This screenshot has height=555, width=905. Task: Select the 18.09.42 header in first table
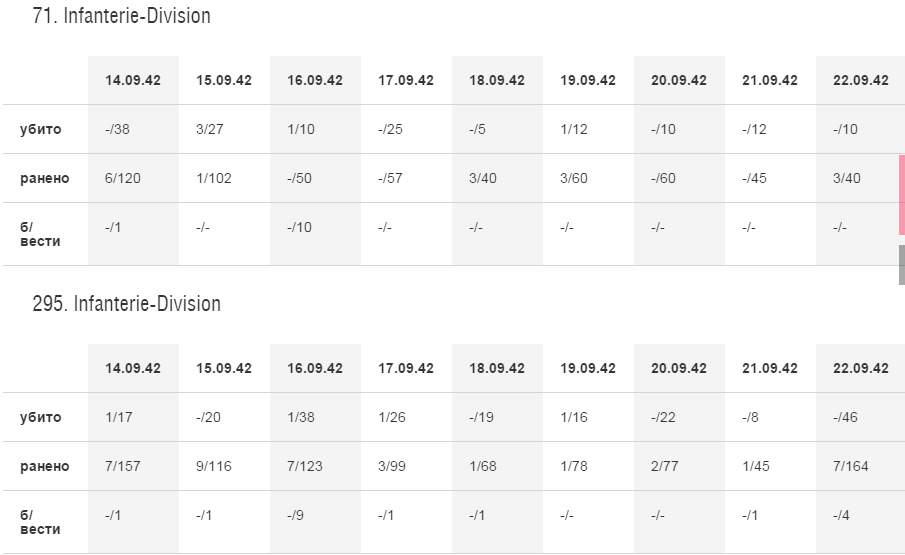(x=497, y=80)
